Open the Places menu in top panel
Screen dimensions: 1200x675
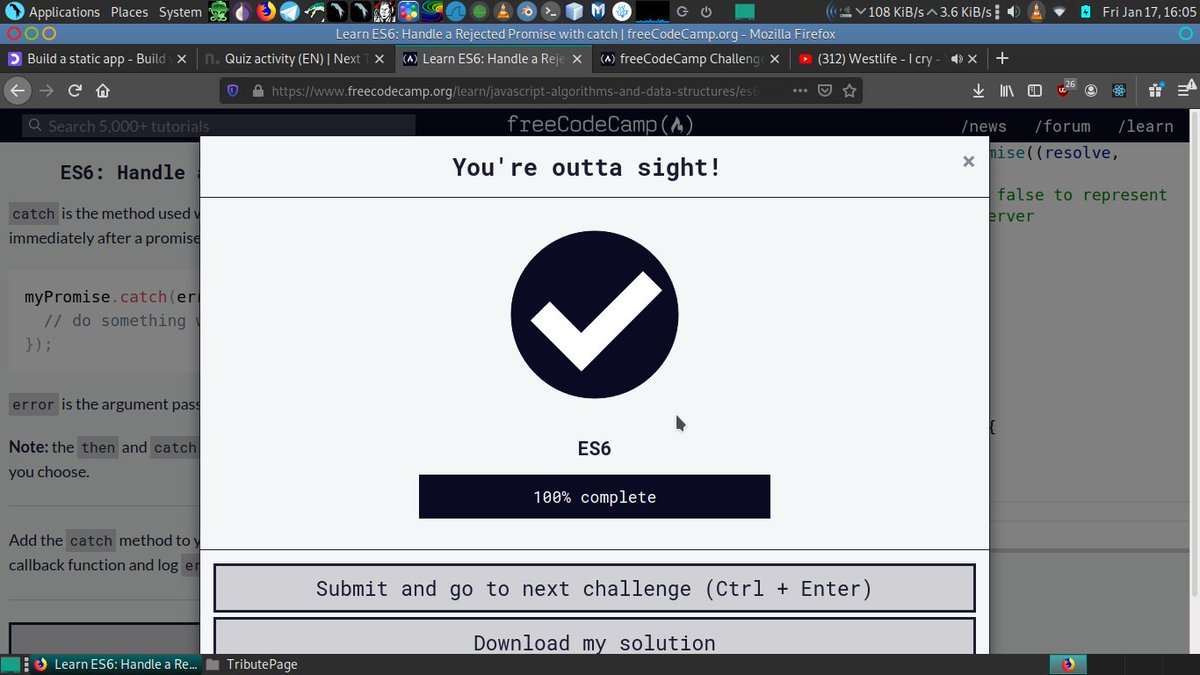129,12
